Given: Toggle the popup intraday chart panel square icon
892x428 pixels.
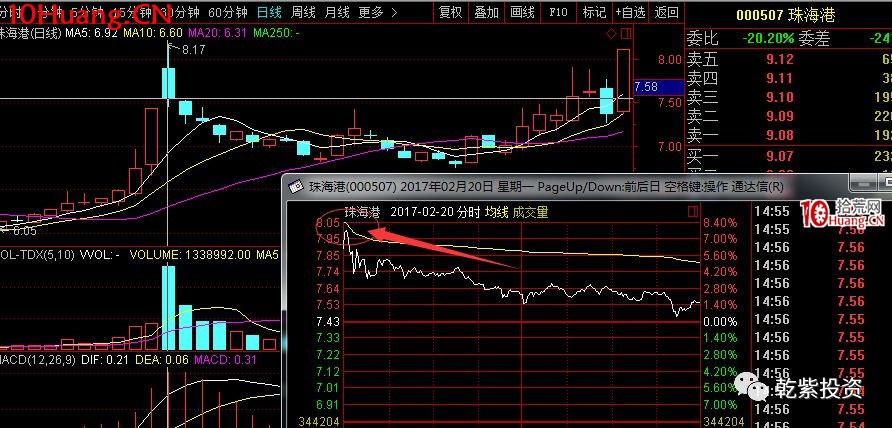Looking at the screenshot, I should point(692,212).
